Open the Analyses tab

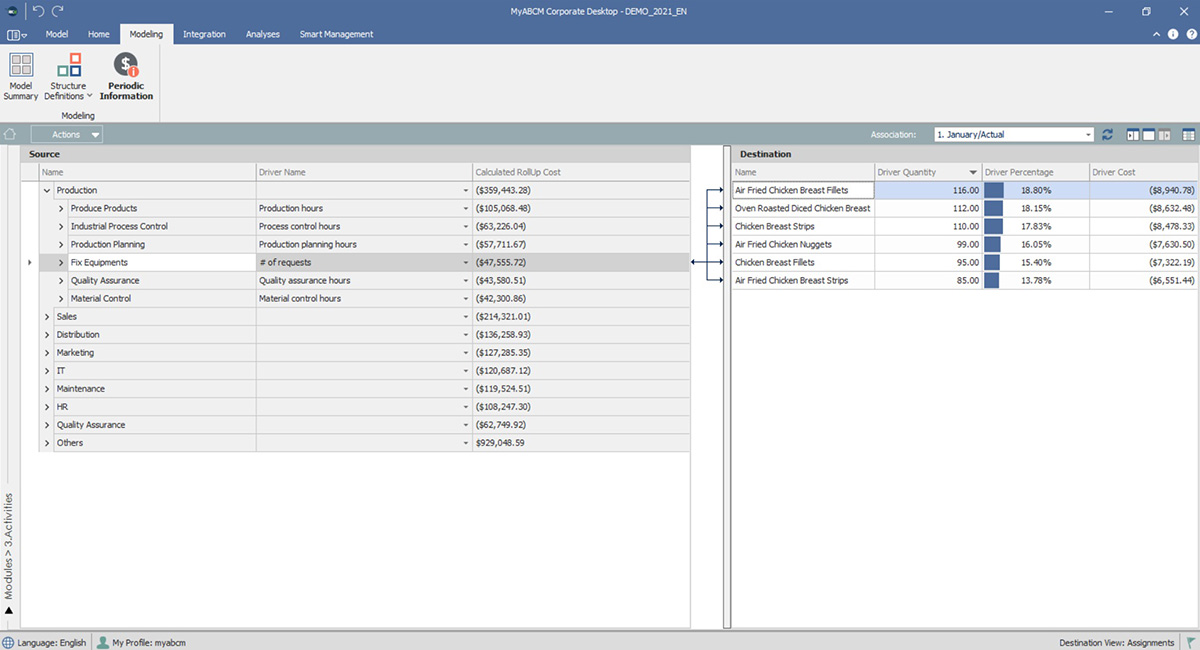point(263,34)
